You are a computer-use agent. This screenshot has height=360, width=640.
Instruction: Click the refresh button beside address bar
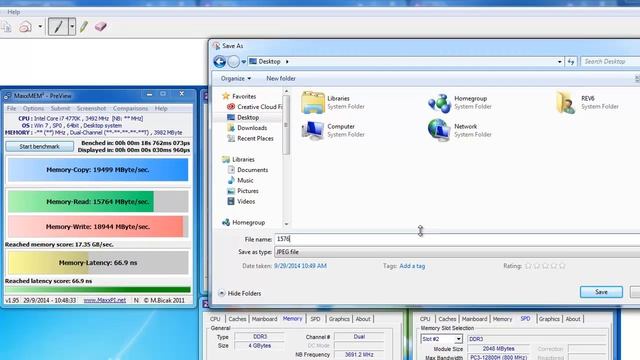(x=571, y=62)
